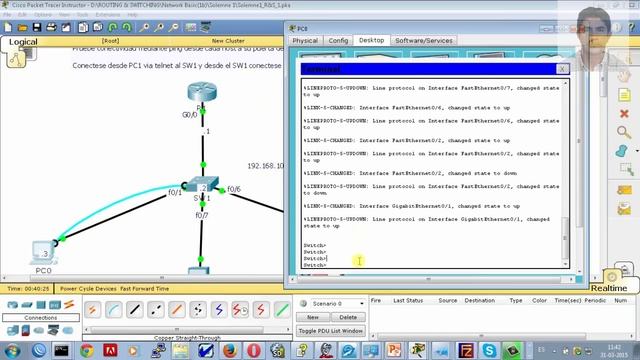Pick the automatic connection type
This screenshot has width=640, height=360.
pyautogui.click(x=92, y=310)
